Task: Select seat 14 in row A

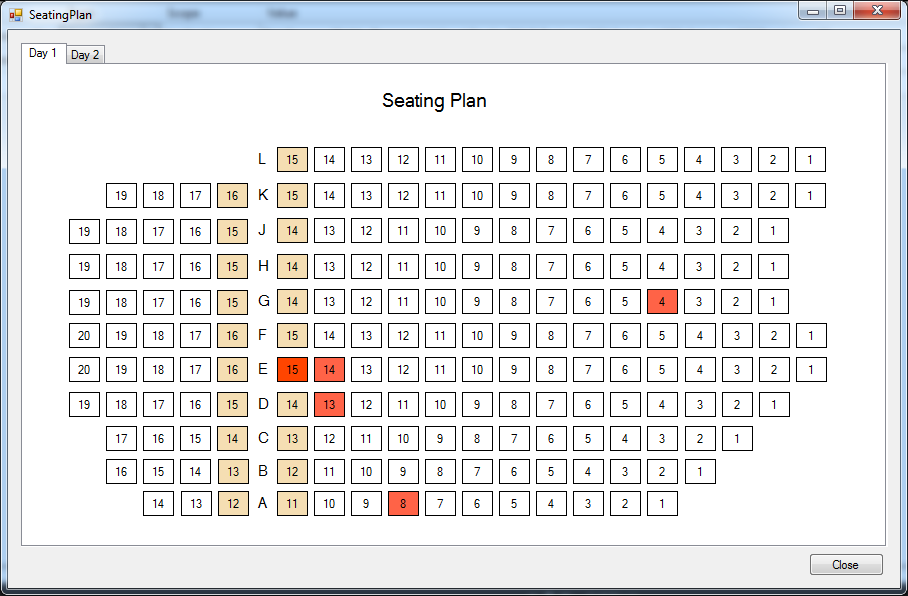Action: point(158,504)
